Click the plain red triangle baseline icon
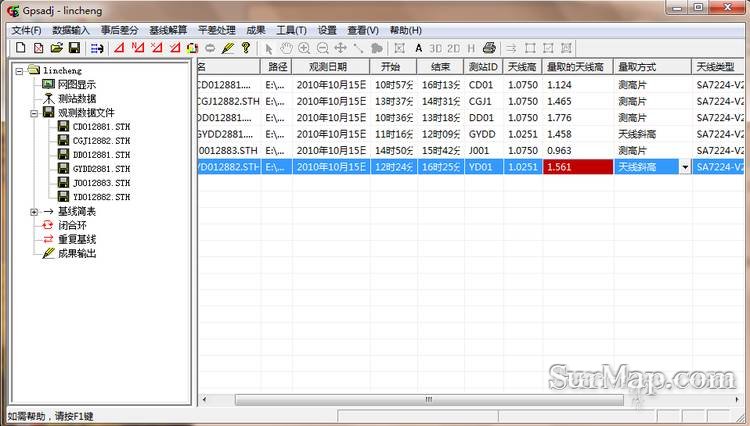The image size is (750, 426). [x=120, y=48]
